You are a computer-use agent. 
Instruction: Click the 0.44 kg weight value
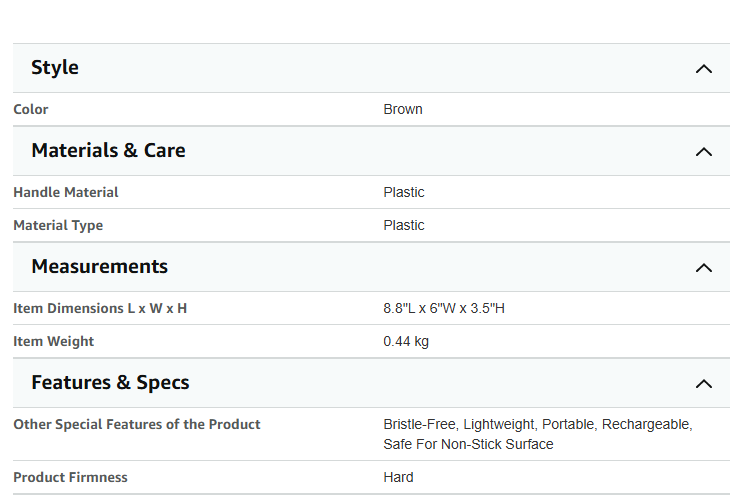pyautogui.click(x=406, y=341)
